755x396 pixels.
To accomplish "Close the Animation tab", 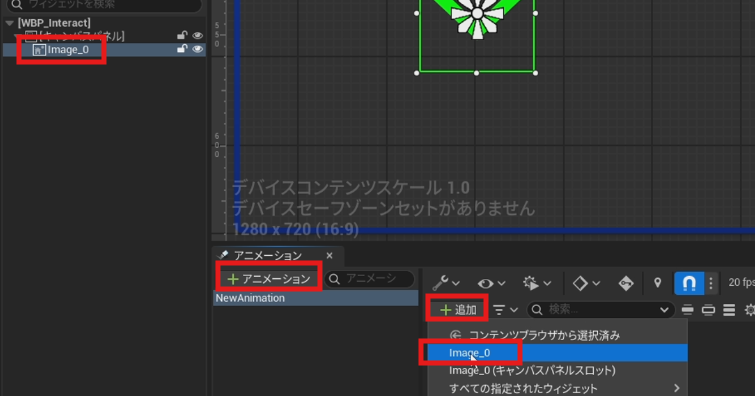I will (x=329, y=255).
